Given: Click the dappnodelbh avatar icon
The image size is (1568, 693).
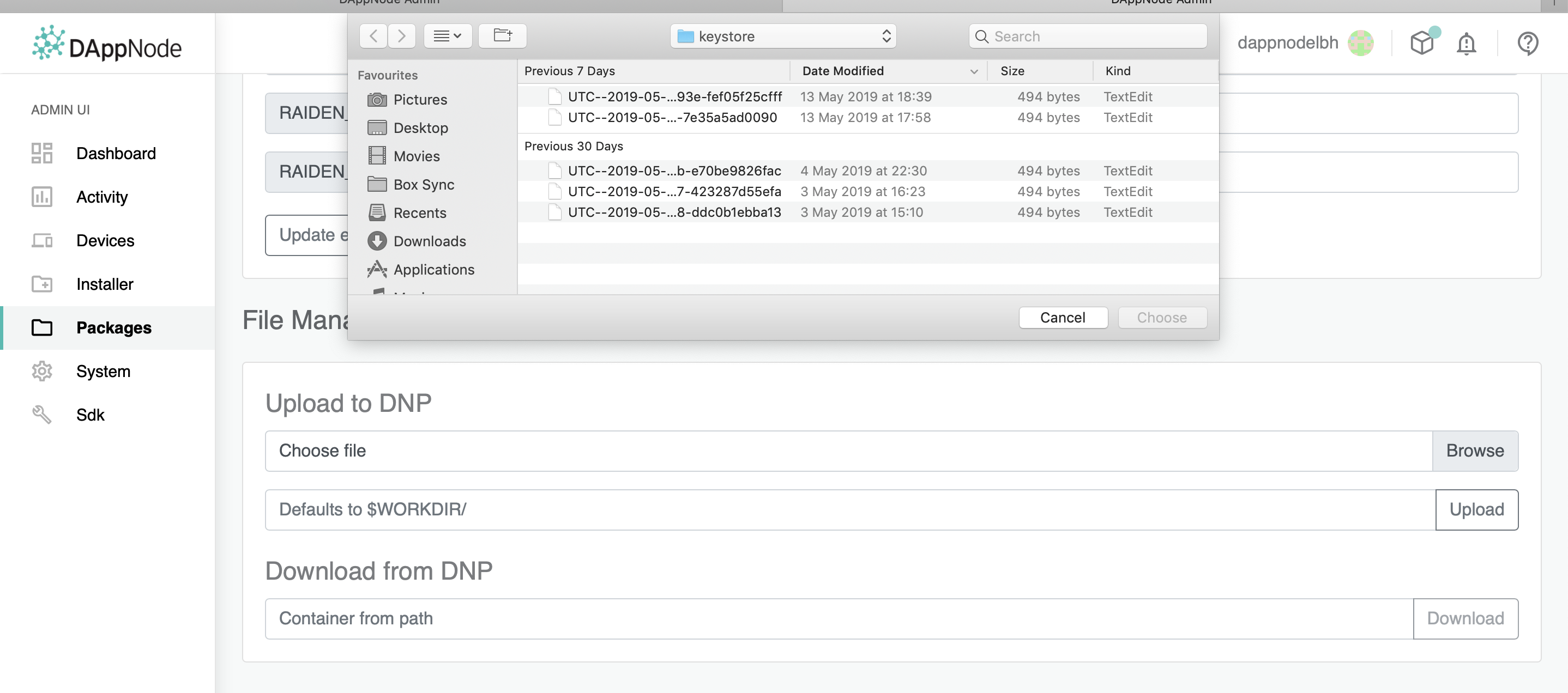Looking at the screenshot, I should click(x=1360, y=43).
